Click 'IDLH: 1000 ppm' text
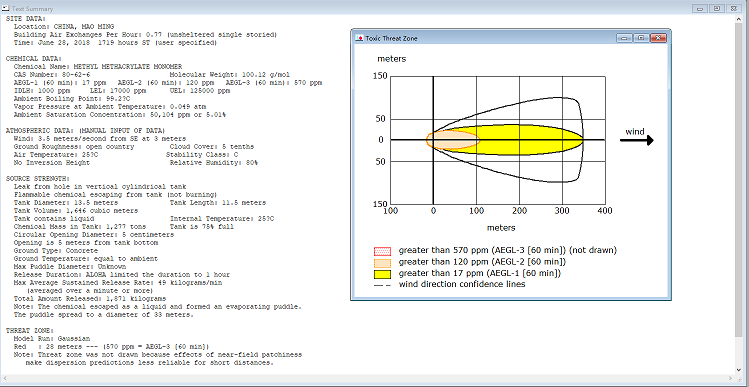Viewport: 749px width, 387px height. click(42, 91)
